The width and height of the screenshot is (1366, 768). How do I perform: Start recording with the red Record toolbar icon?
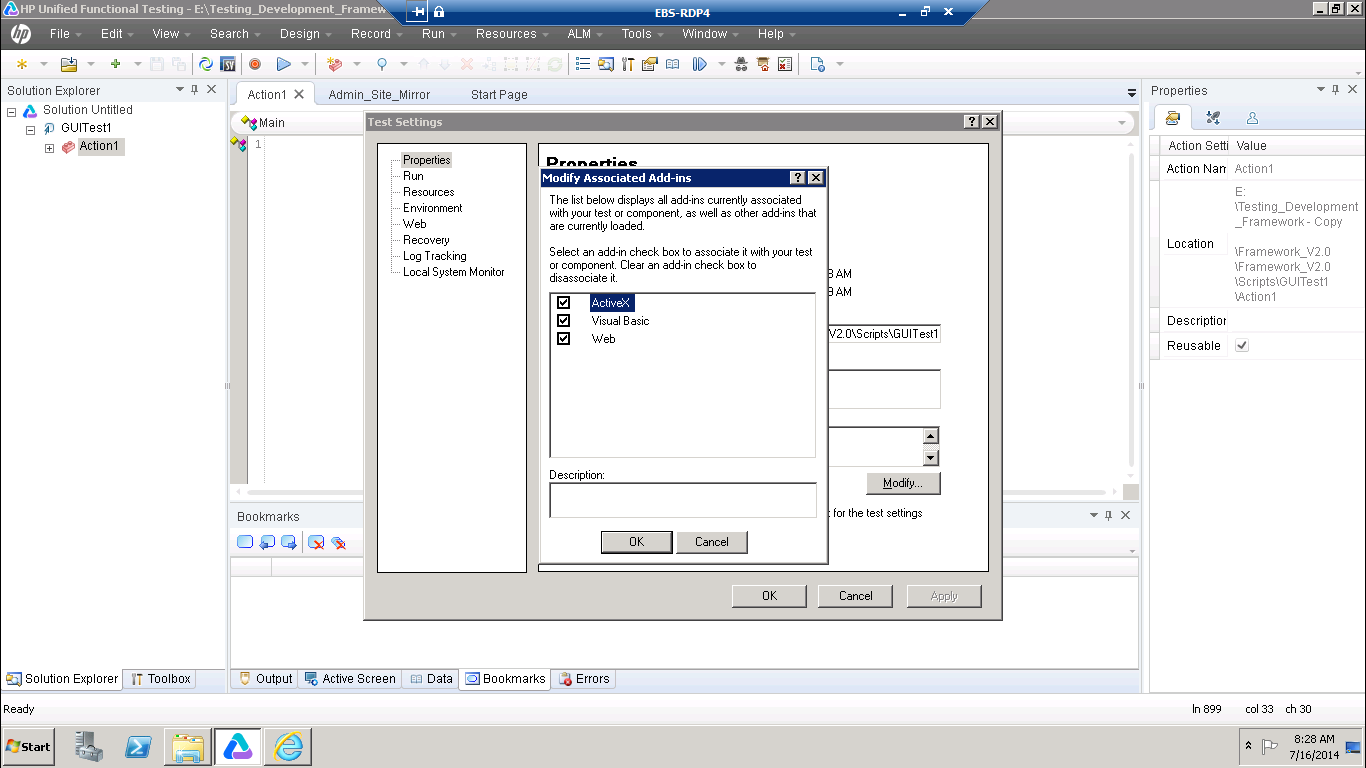coord(254,63)
